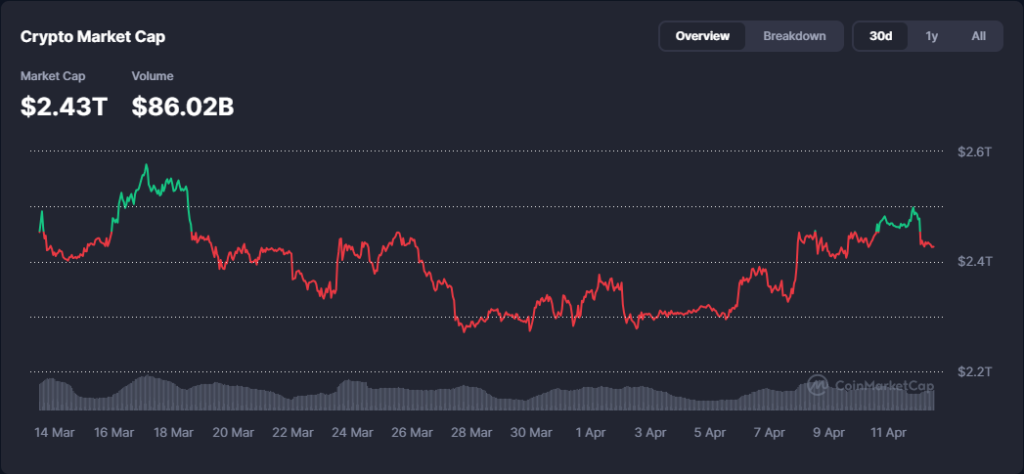This screenshot has height=474, width=1024.
Task: Click the CoinMarketCap watermark text
Action: (x=881, y=386)
